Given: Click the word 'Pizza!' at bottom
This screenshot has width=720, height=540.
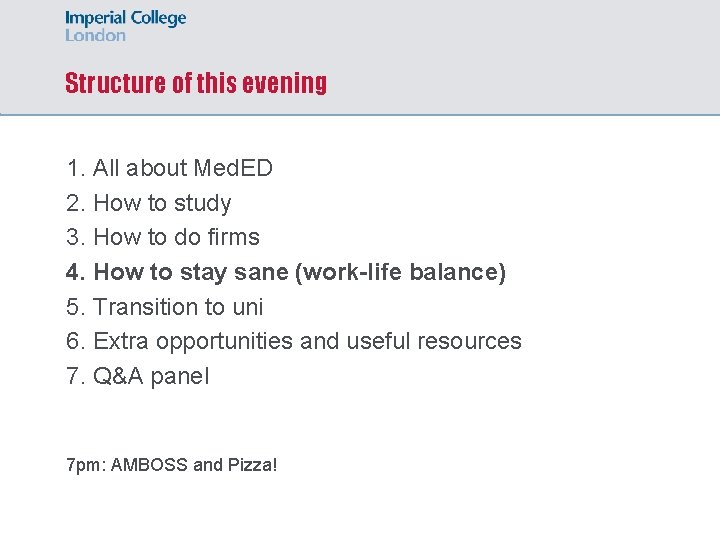Looking at the screenshot, I should [x=253, y=465].
